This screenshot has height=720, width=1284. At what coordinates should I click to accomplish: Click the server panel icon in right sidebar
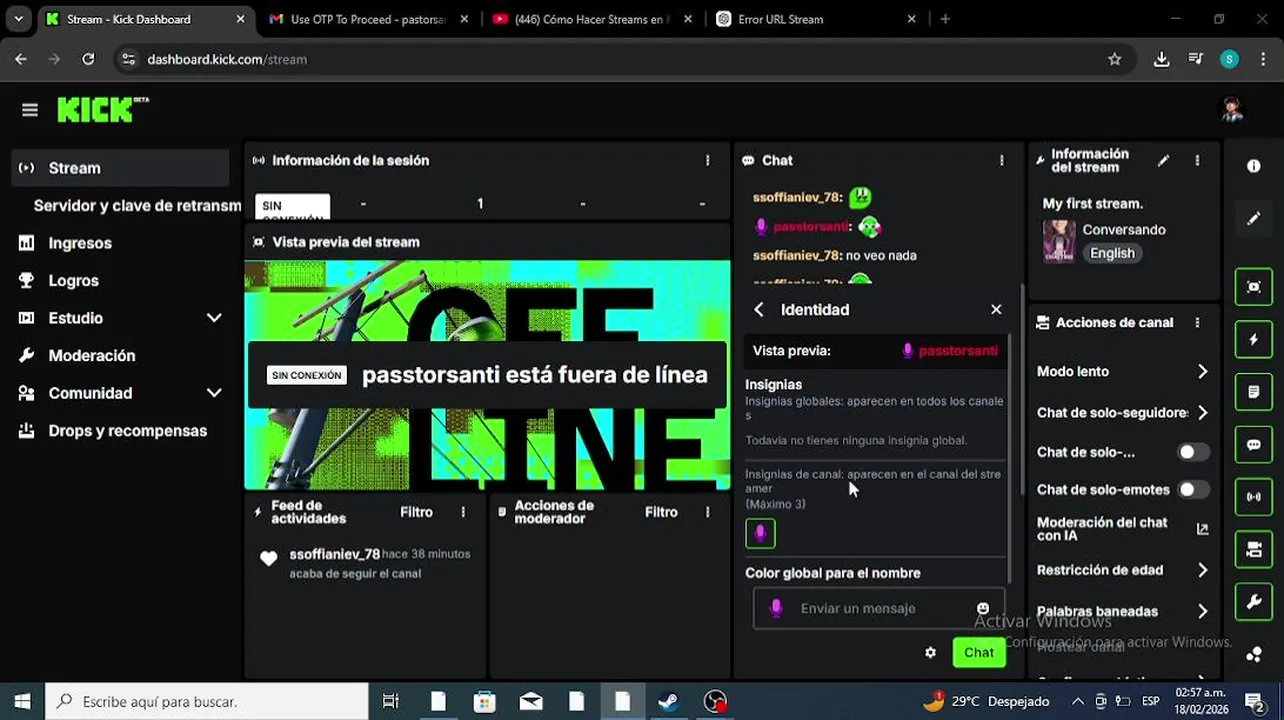pos(1253,549)
